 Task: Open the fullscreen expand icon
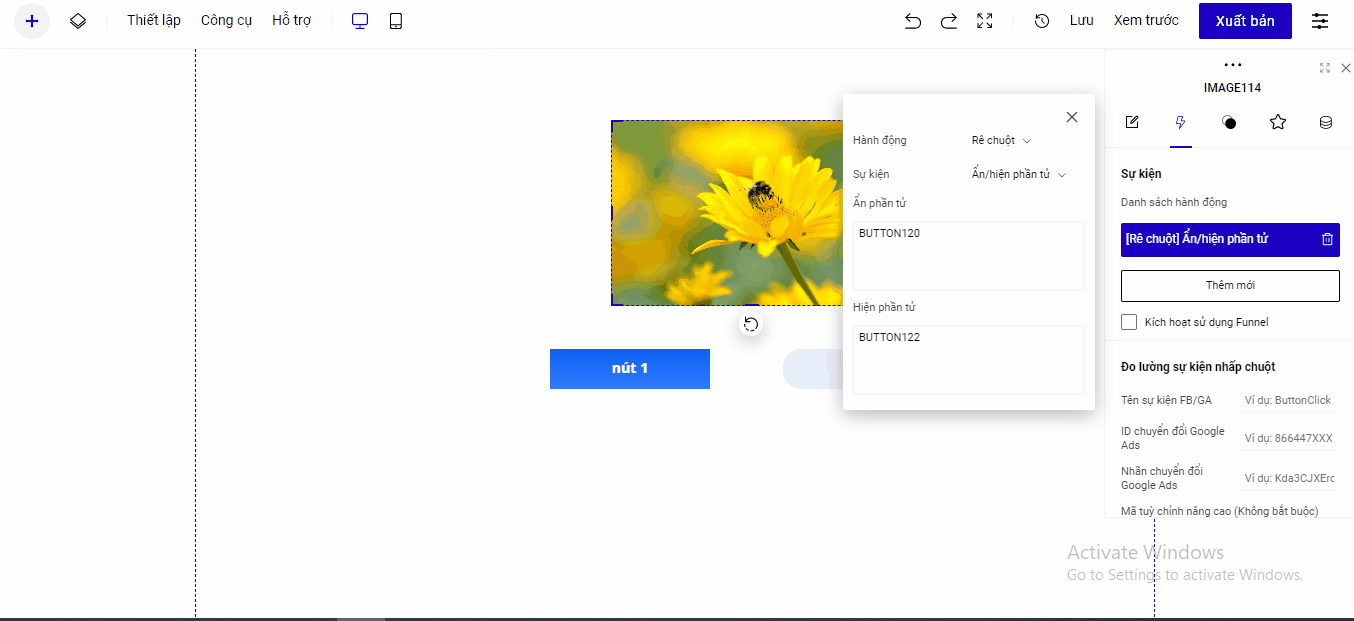(985, 21)
